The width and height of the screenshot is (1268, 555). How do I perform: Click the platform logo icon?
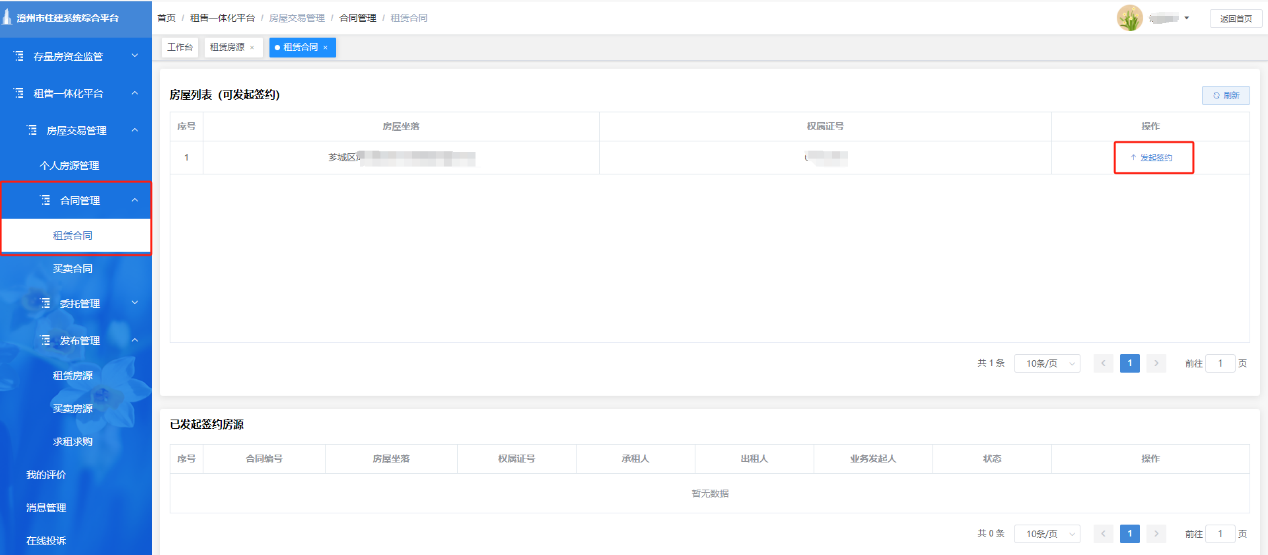coord(8,18)
